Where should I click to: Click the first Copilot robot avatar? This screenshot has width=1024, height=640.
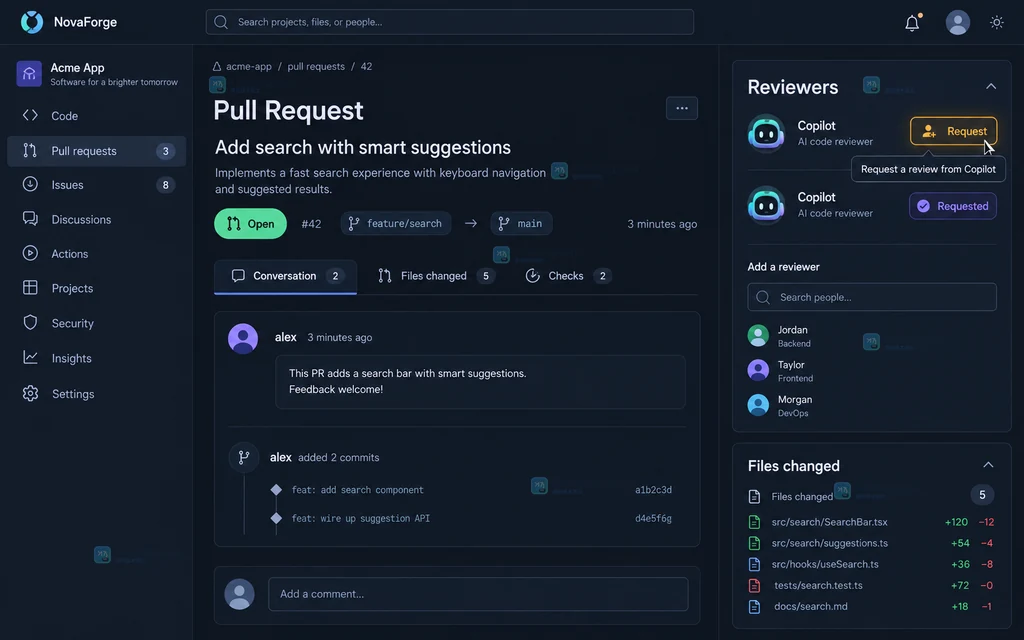pyautogui.click(x=766, y=133)
